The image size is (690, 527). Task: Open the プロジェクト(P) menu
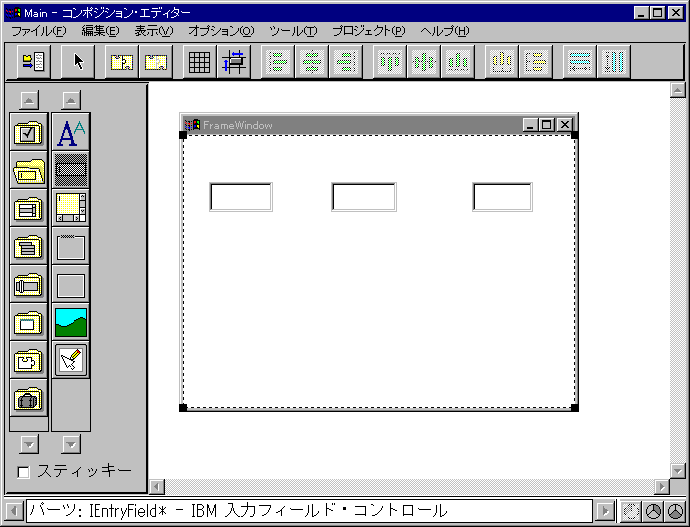(x=369, y=31)
